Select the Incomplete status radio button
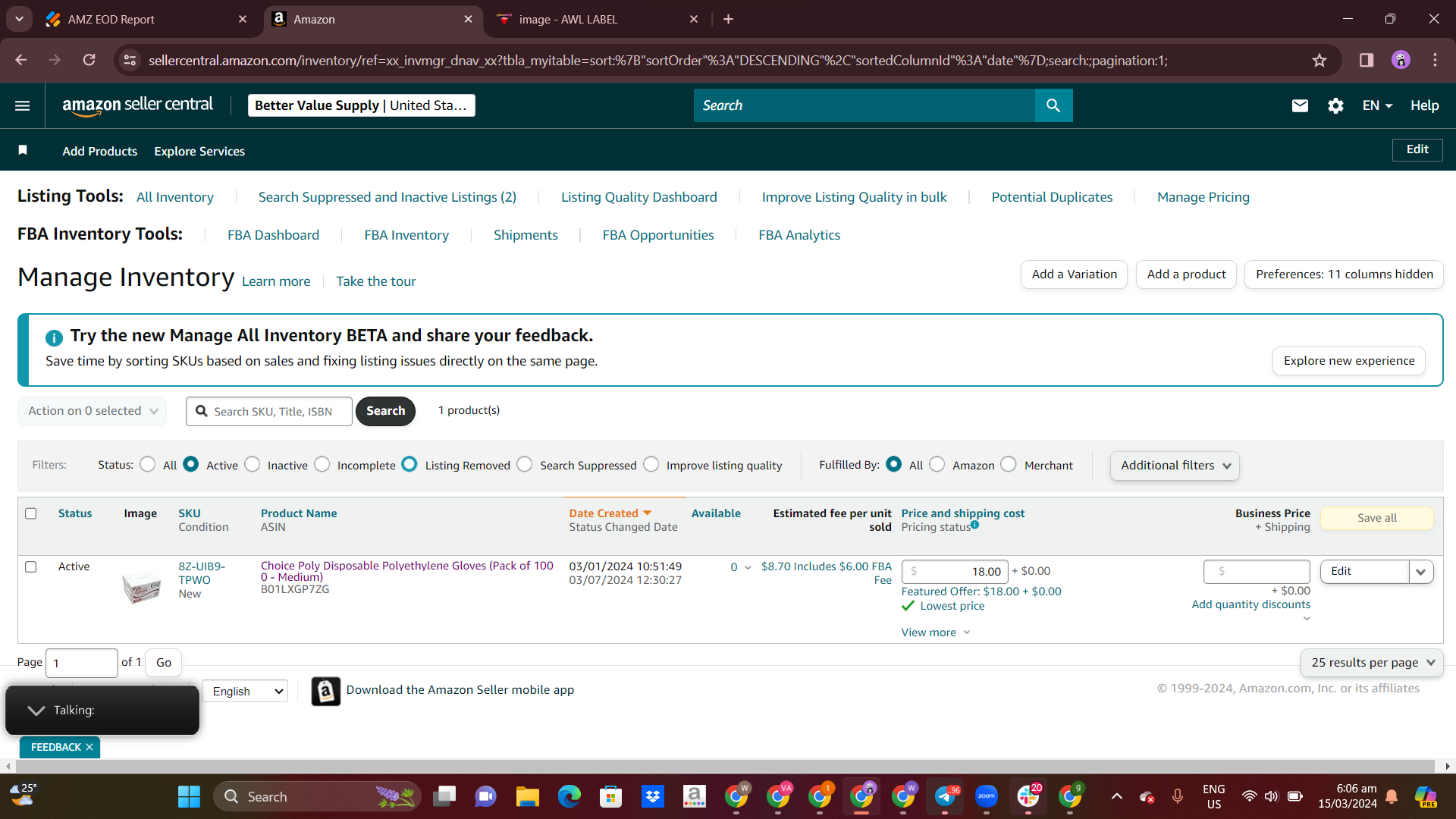The image size is (1456, 819). click(322, 464)
